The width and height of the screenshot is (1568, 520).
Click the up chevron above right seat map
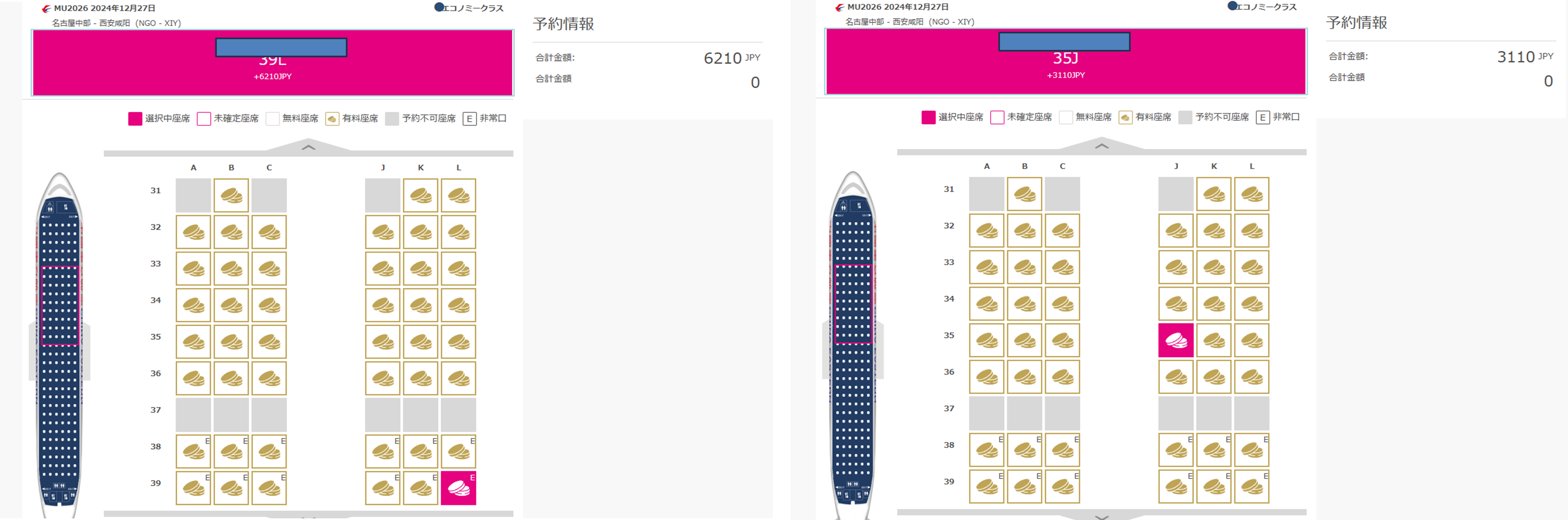click(x=1102, y=146)
